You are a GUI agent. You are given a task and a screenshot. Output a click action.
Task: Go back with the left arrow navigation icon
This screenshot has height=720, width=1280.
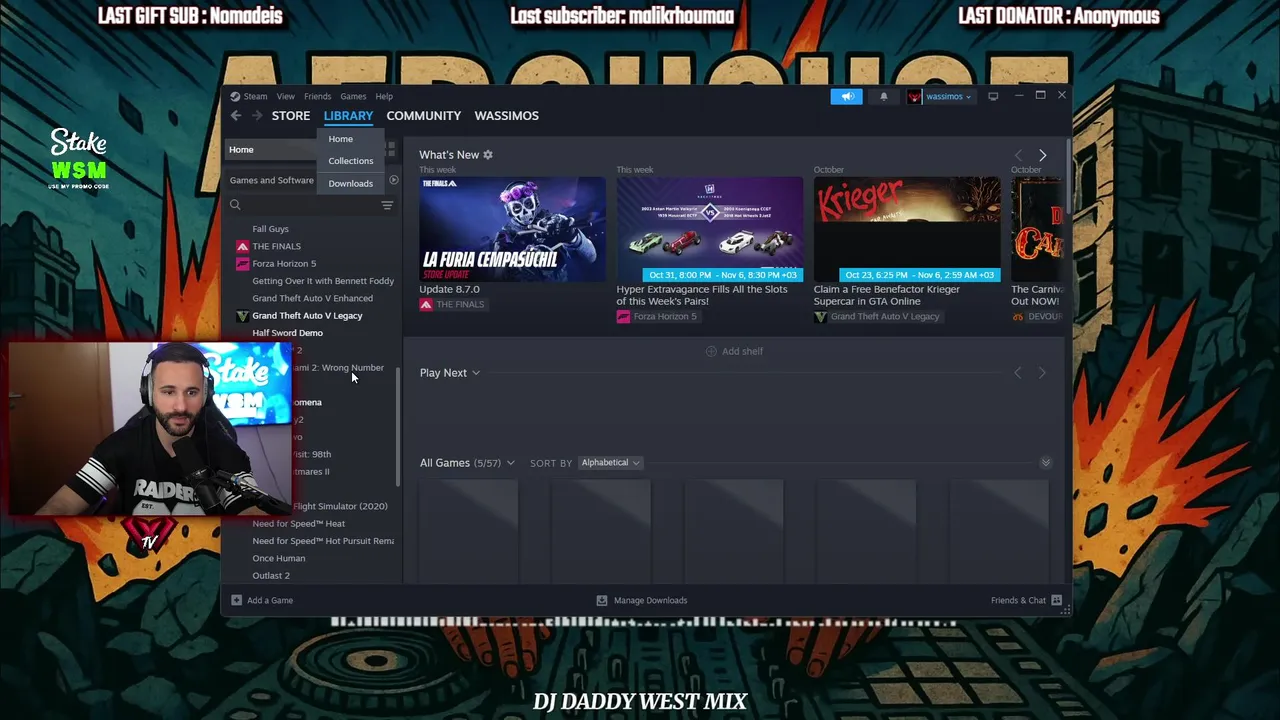pyautogui.click(x=236, y=116)
